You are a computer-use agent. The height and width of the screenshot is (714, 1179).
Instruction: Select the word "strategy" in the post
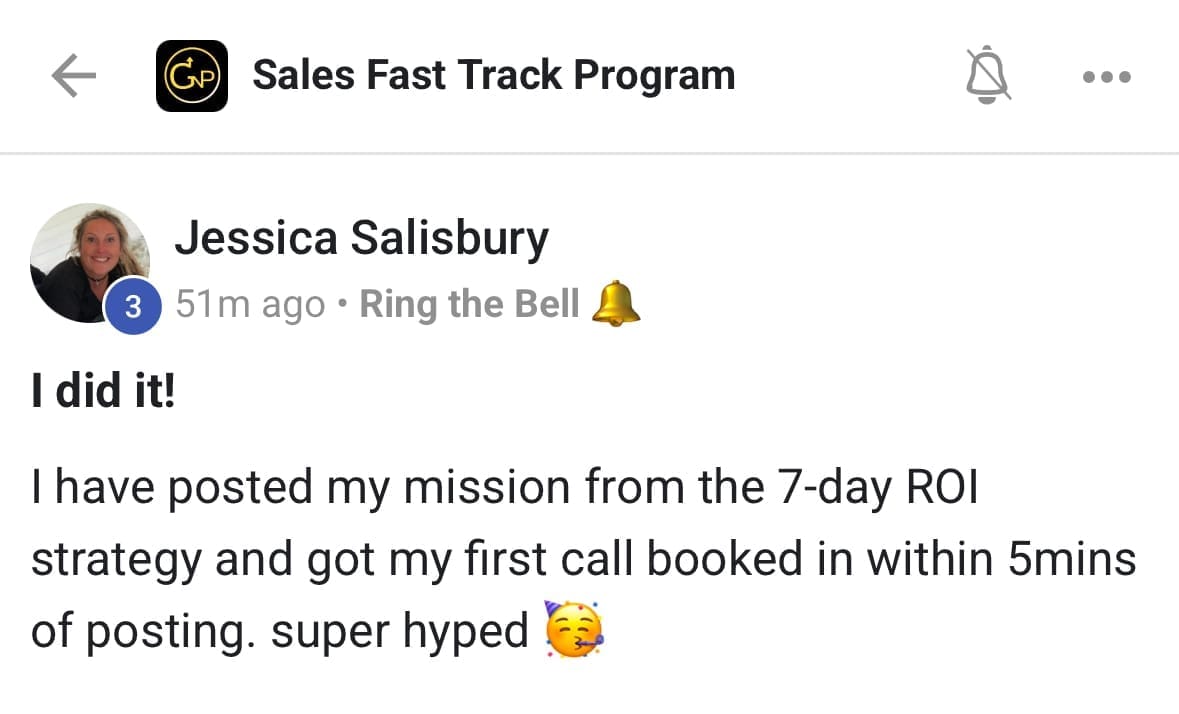click(x=116, y=560)
